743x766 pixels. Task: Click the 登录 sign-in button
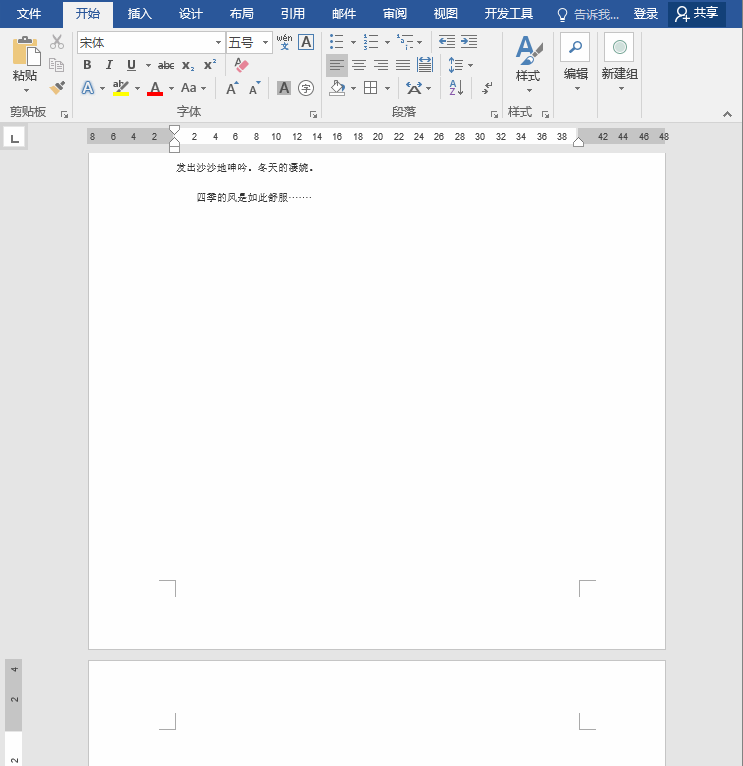tap(646, 14)
